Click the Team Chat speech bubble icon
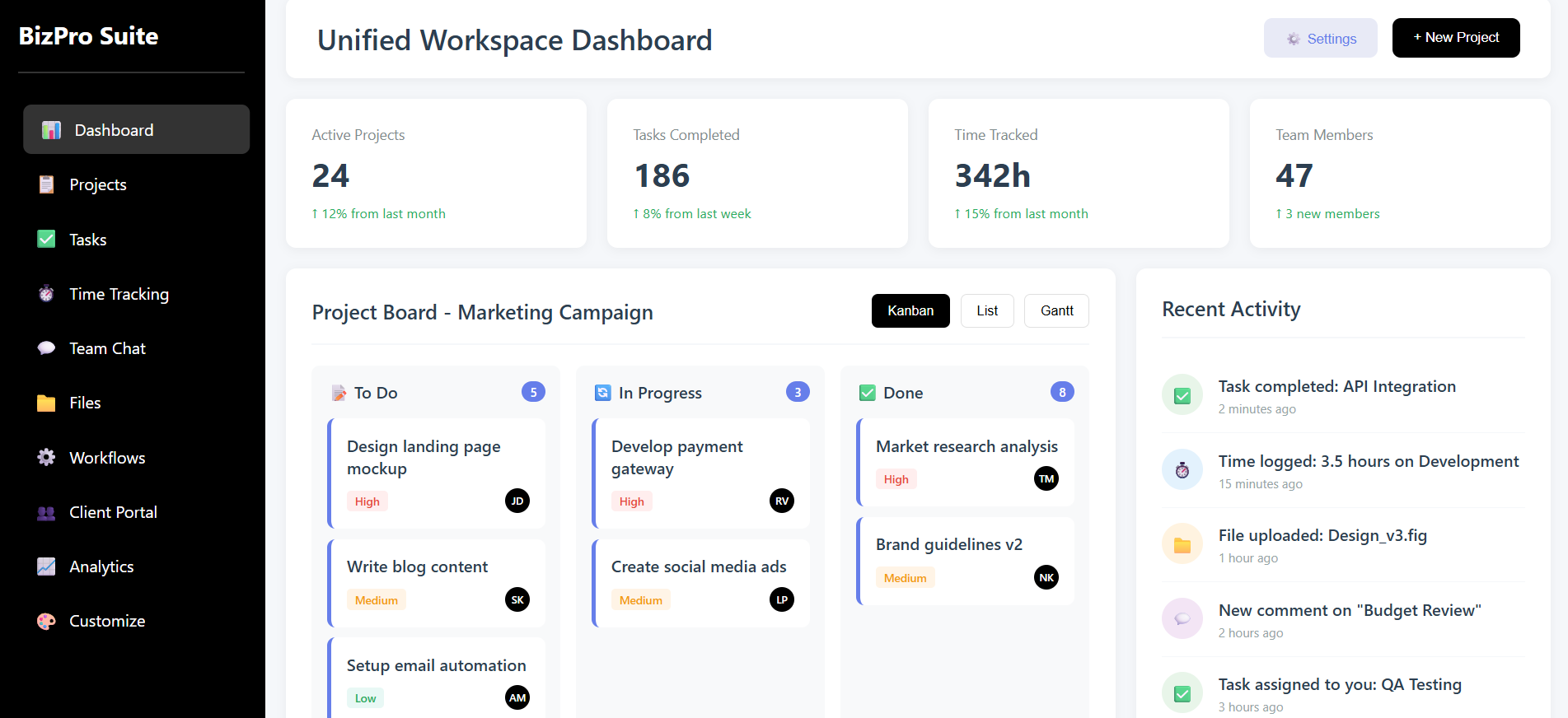 46,348
